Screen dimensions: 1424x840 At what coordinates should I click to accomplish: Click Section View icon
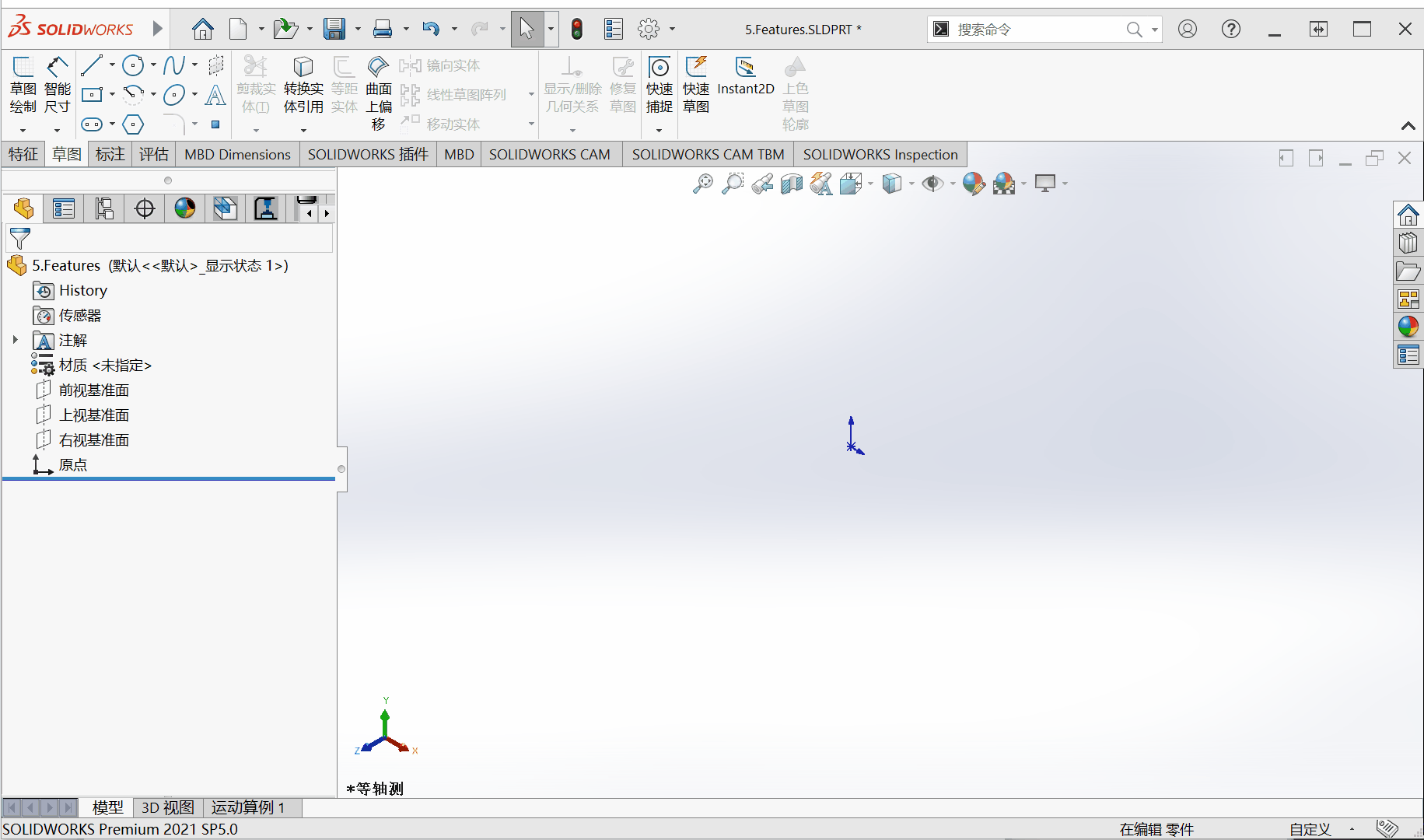coord(792,184)
